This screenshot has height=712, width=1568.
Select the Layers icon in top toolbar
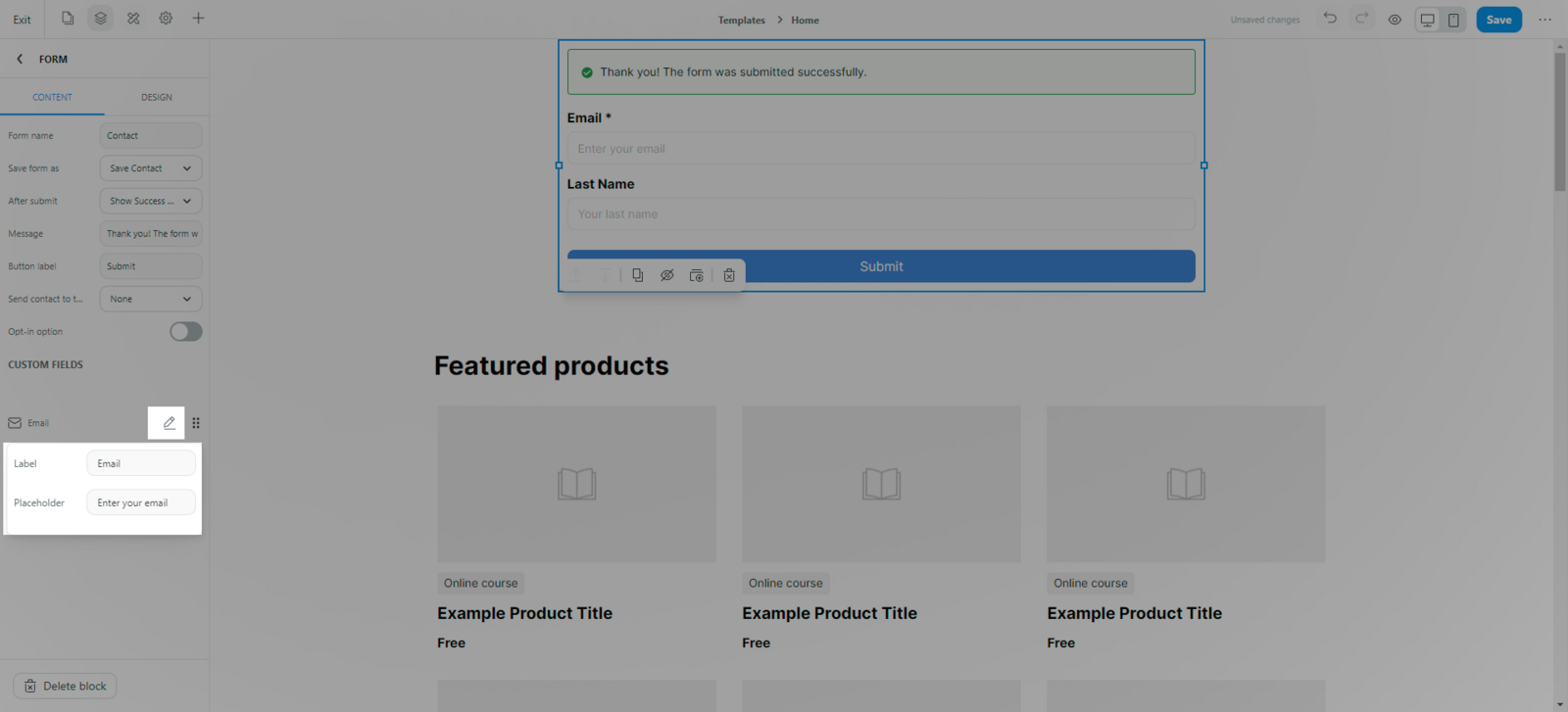(100, 19)
